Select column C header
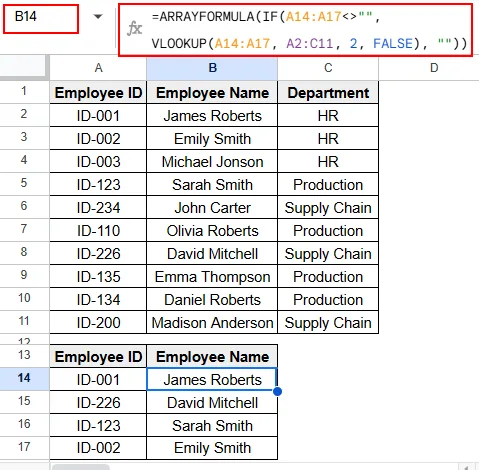The height and width of the screenshot is (470, 479). click(x=328, y=68)
